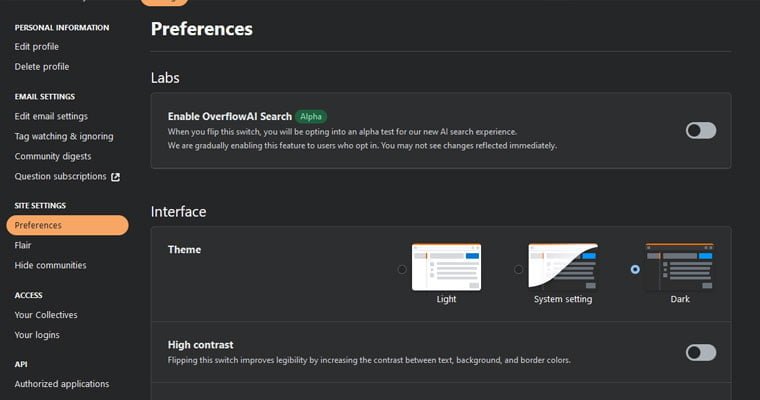Click the Labs section heading
Screen dimensions: 760x400
pyautogui.click(x=165, y=78)
